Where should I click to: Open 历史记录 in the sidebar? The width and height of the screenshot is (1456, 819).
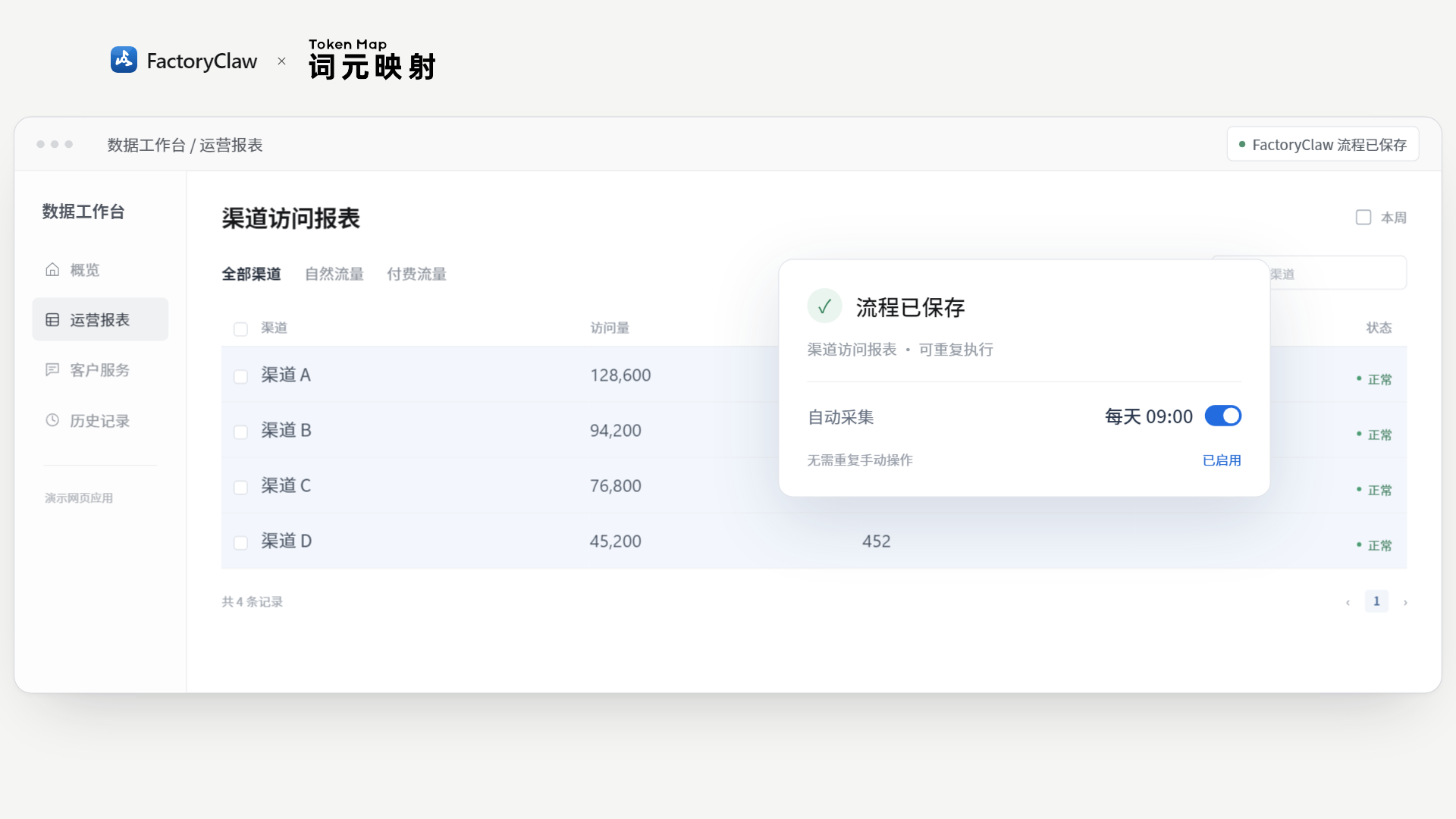[x=100, y=420]
